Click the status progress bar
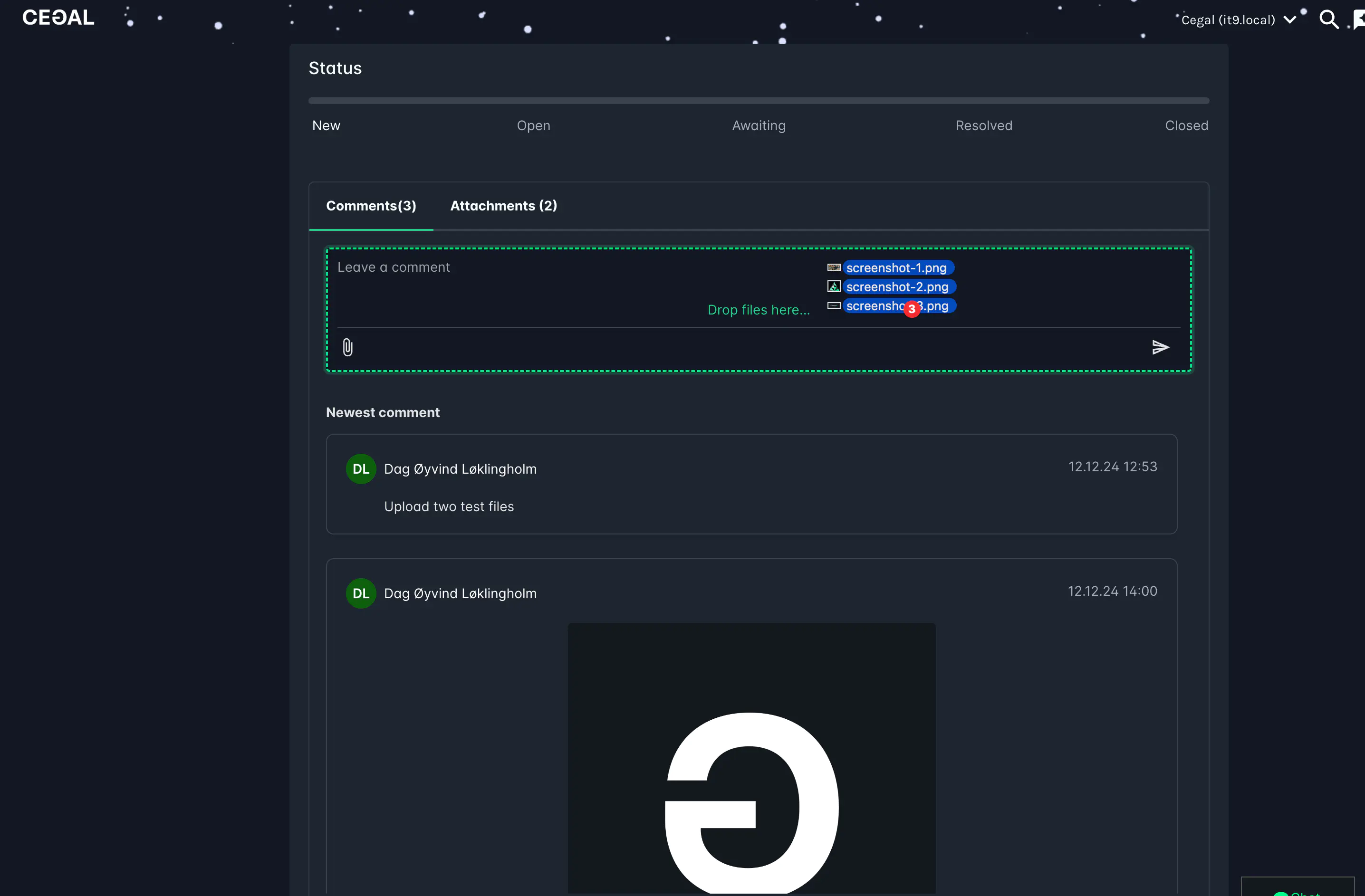1365x896 pixels. point(759,101)
